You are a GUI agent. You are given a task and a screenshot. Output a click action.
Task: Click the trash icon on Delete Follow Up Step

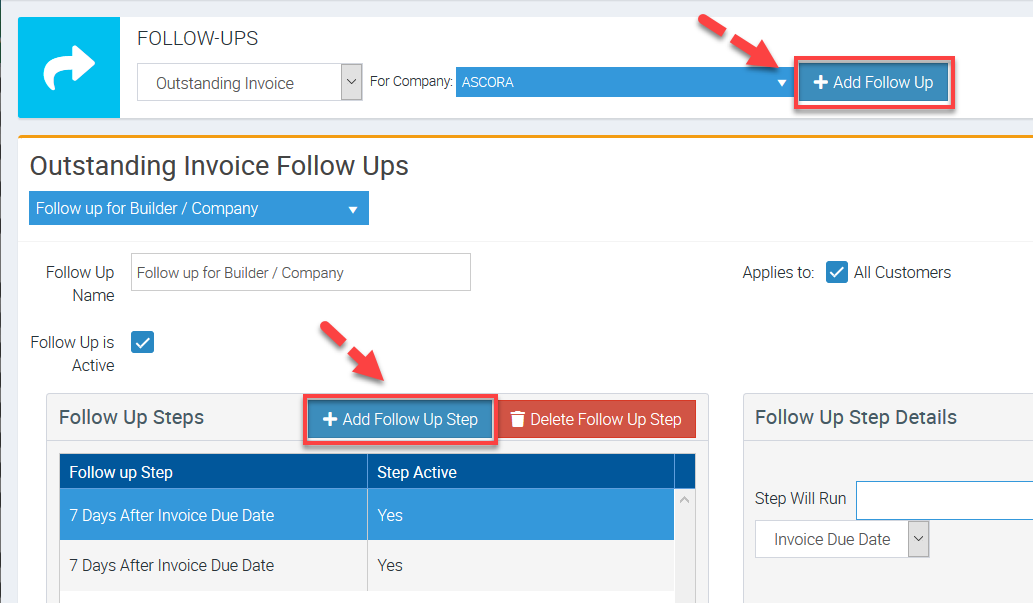coord(517,420)
